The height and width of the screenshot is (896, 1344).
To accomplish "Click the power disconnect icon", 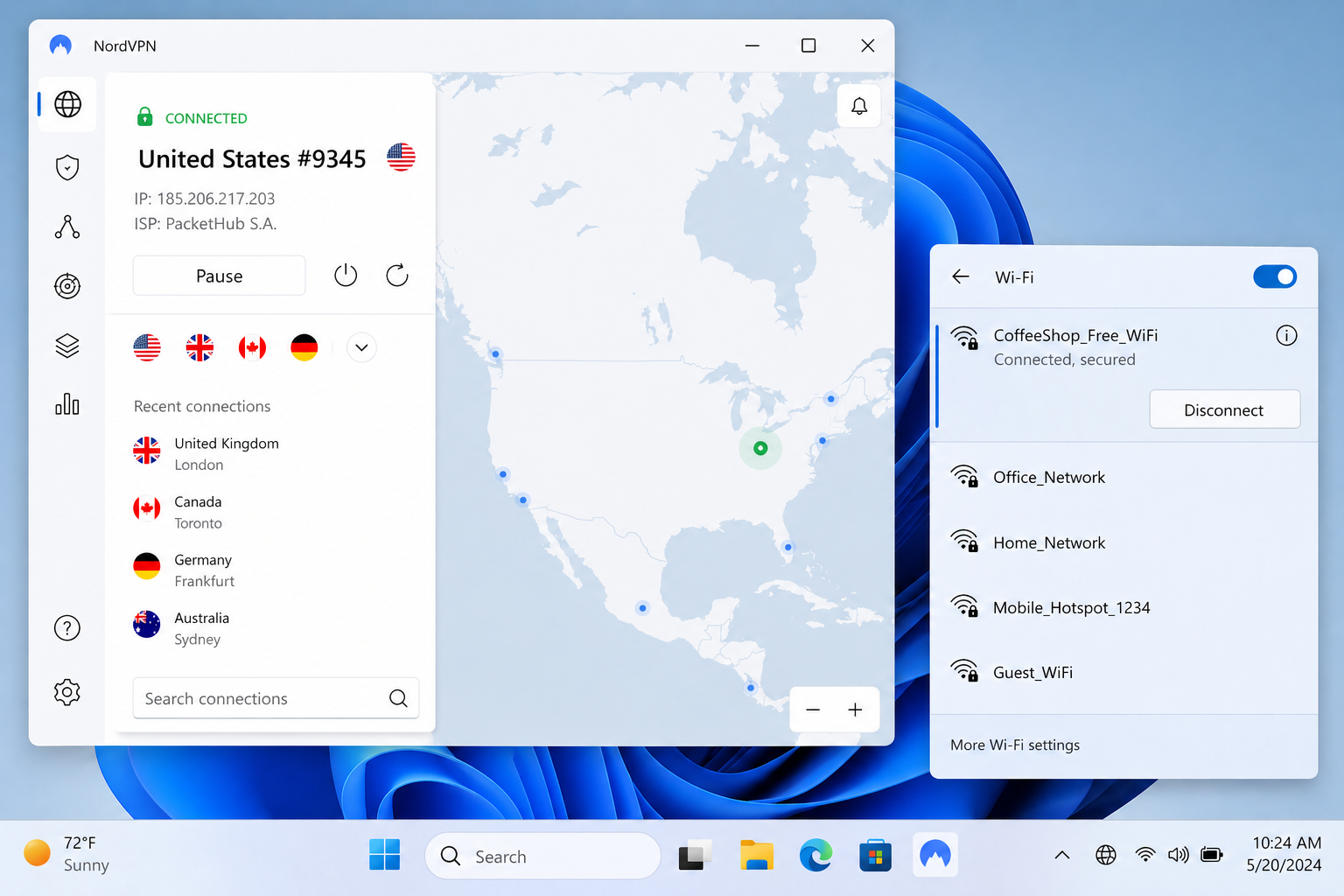I will click(x=346, y=276).
